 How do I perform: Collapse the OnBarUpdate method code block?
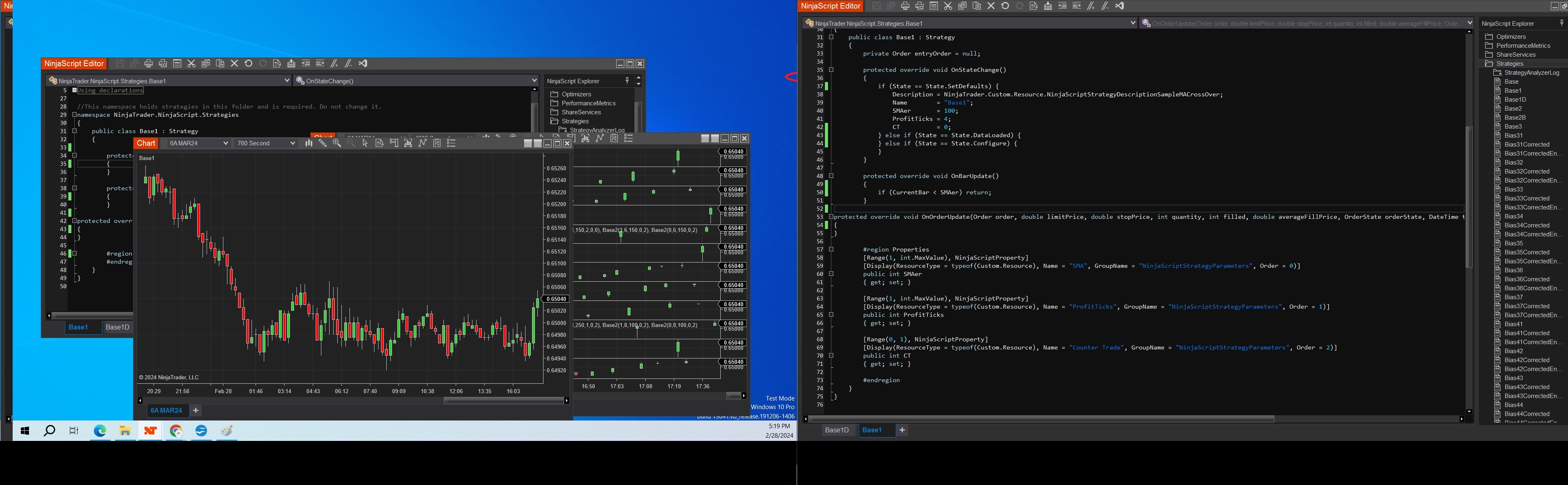tap(831, 176)
